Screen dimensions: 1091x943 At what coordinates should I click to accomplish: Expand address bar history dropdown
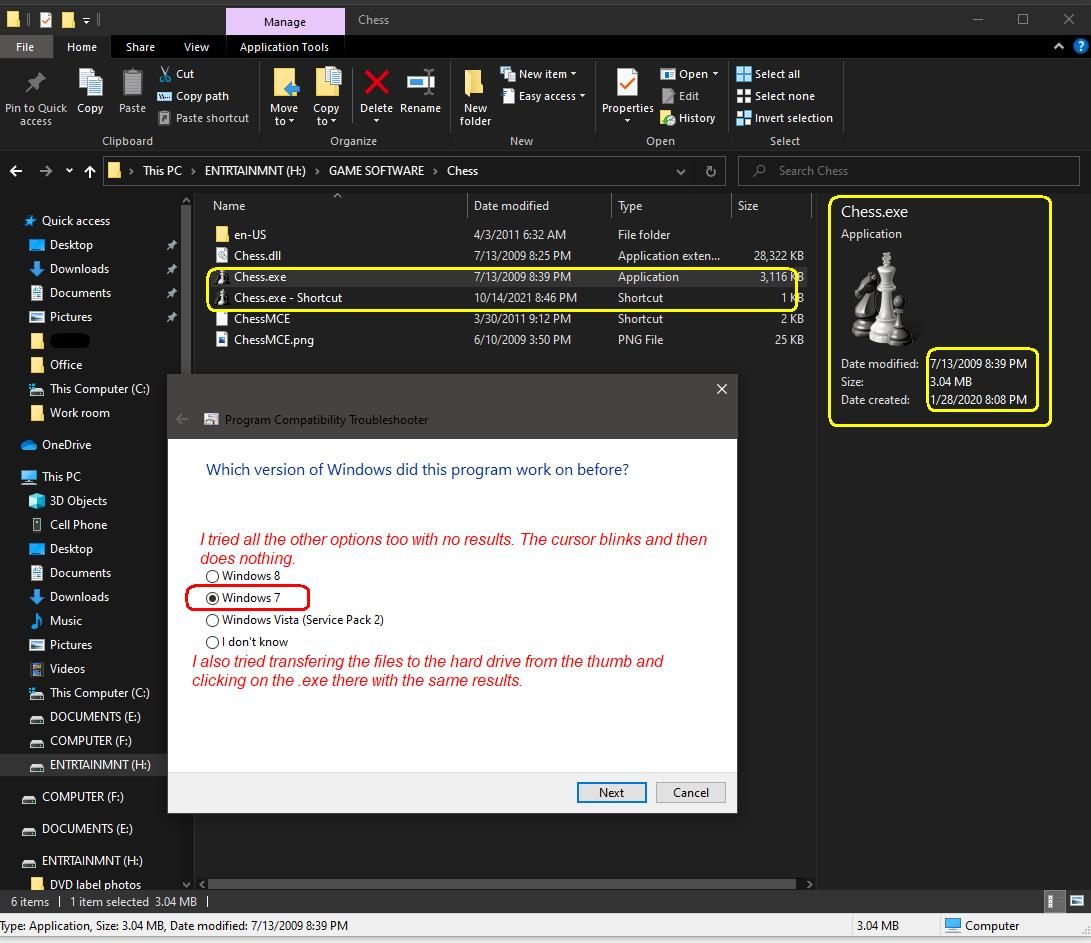(680, 171)
